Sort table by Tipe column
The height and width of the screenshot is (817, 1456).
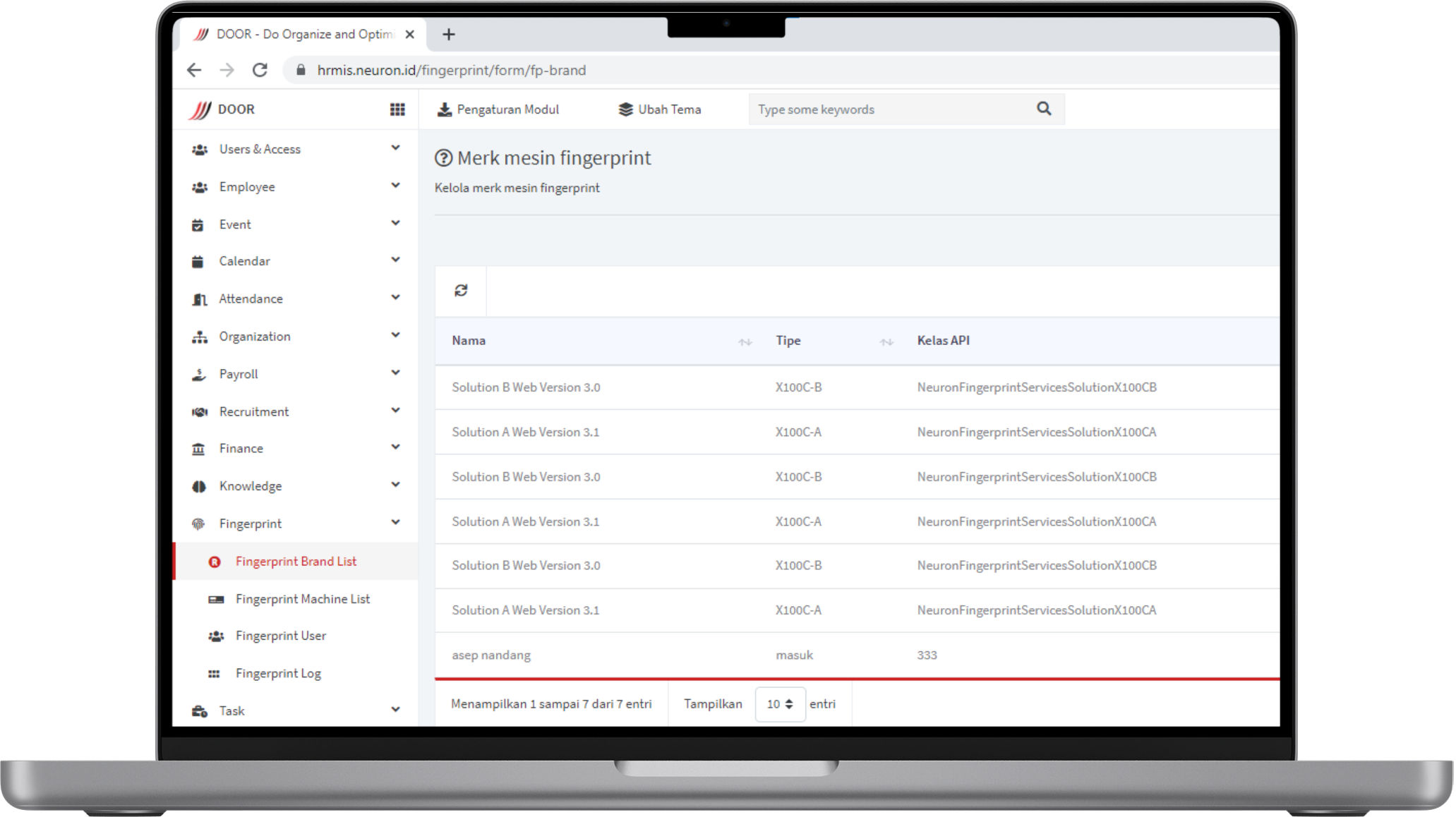[886, 341]
